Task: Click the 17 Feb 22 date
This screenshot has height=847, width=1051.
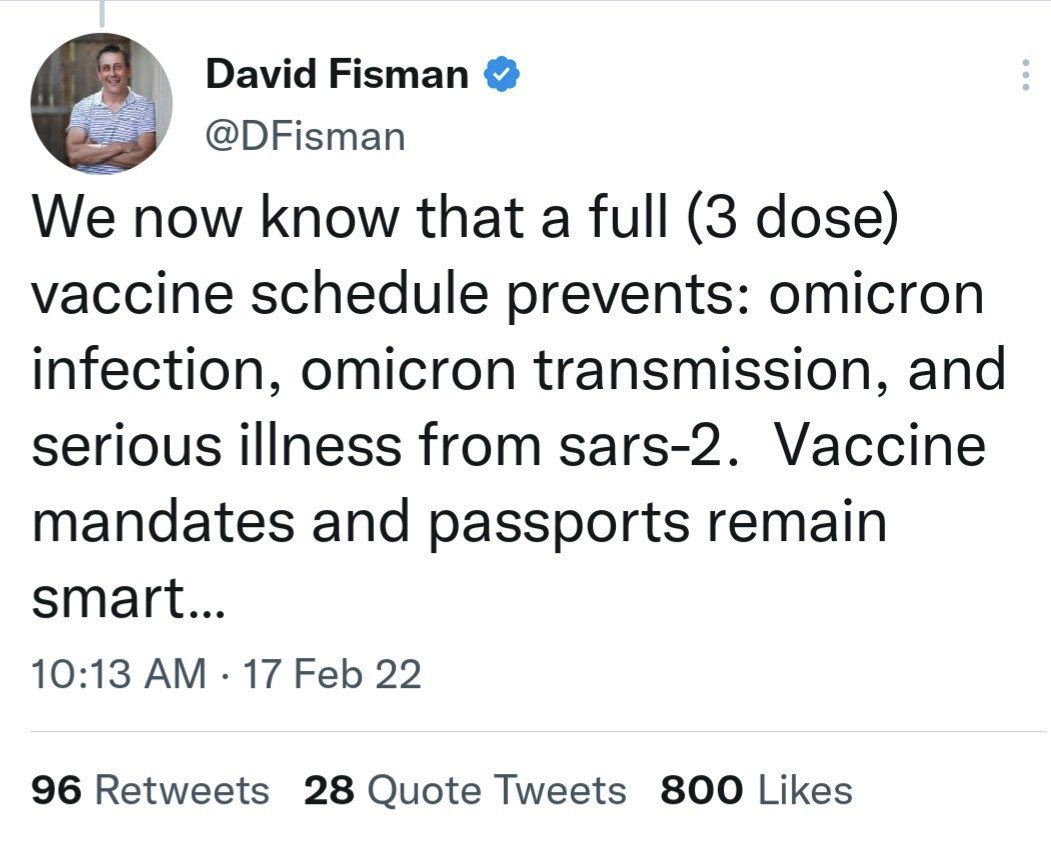Action: click(332, 673)
